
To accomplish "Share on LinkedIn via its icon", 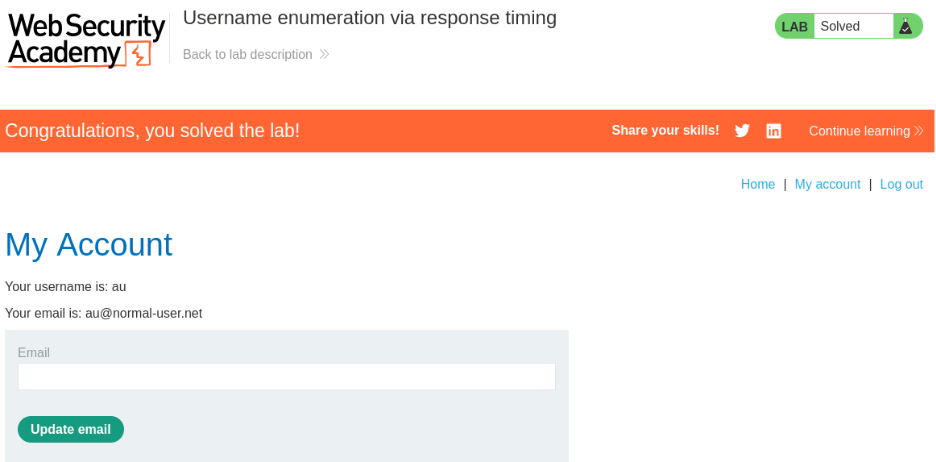I will pyautogui.click(x=773, y=131).
